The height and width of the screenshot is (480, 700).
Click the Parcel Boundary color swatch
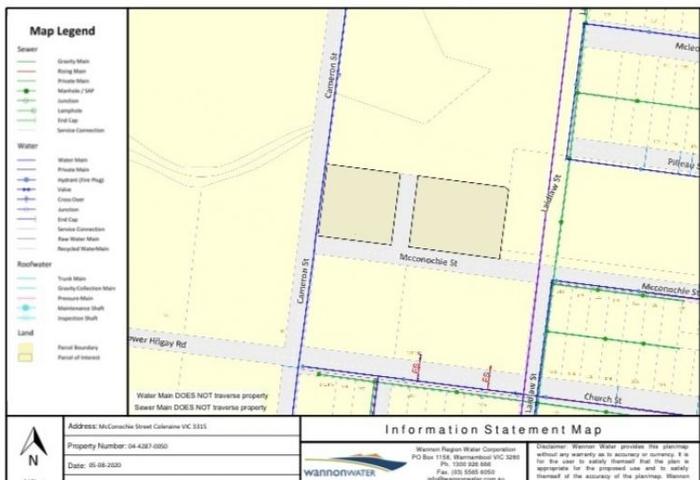[x=25, y=347]
